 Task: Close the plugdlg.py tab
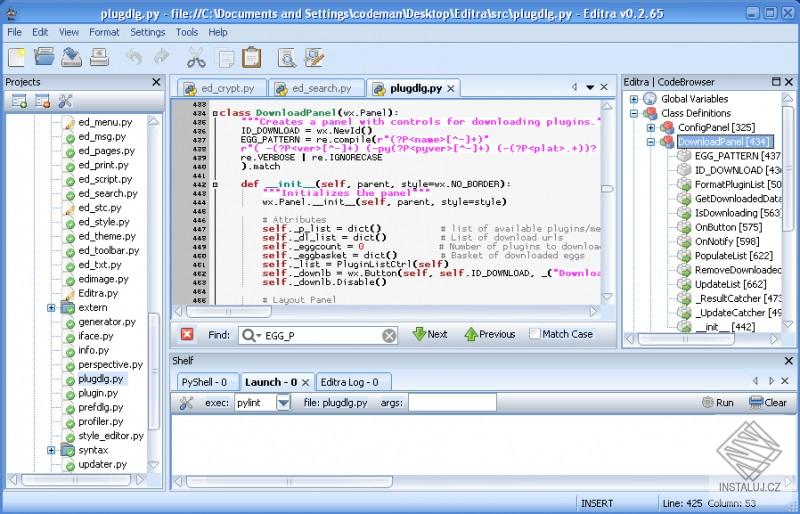pos(451,88)
